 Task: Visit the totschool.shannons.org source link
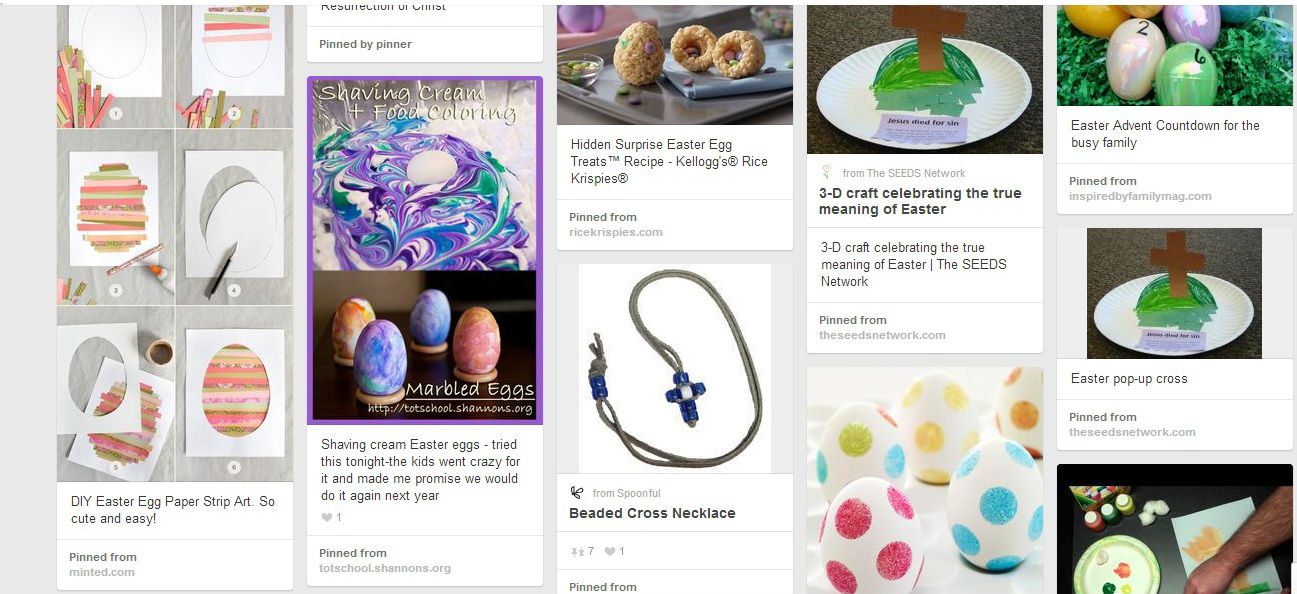pyautogui.click(x=384, y=568)
